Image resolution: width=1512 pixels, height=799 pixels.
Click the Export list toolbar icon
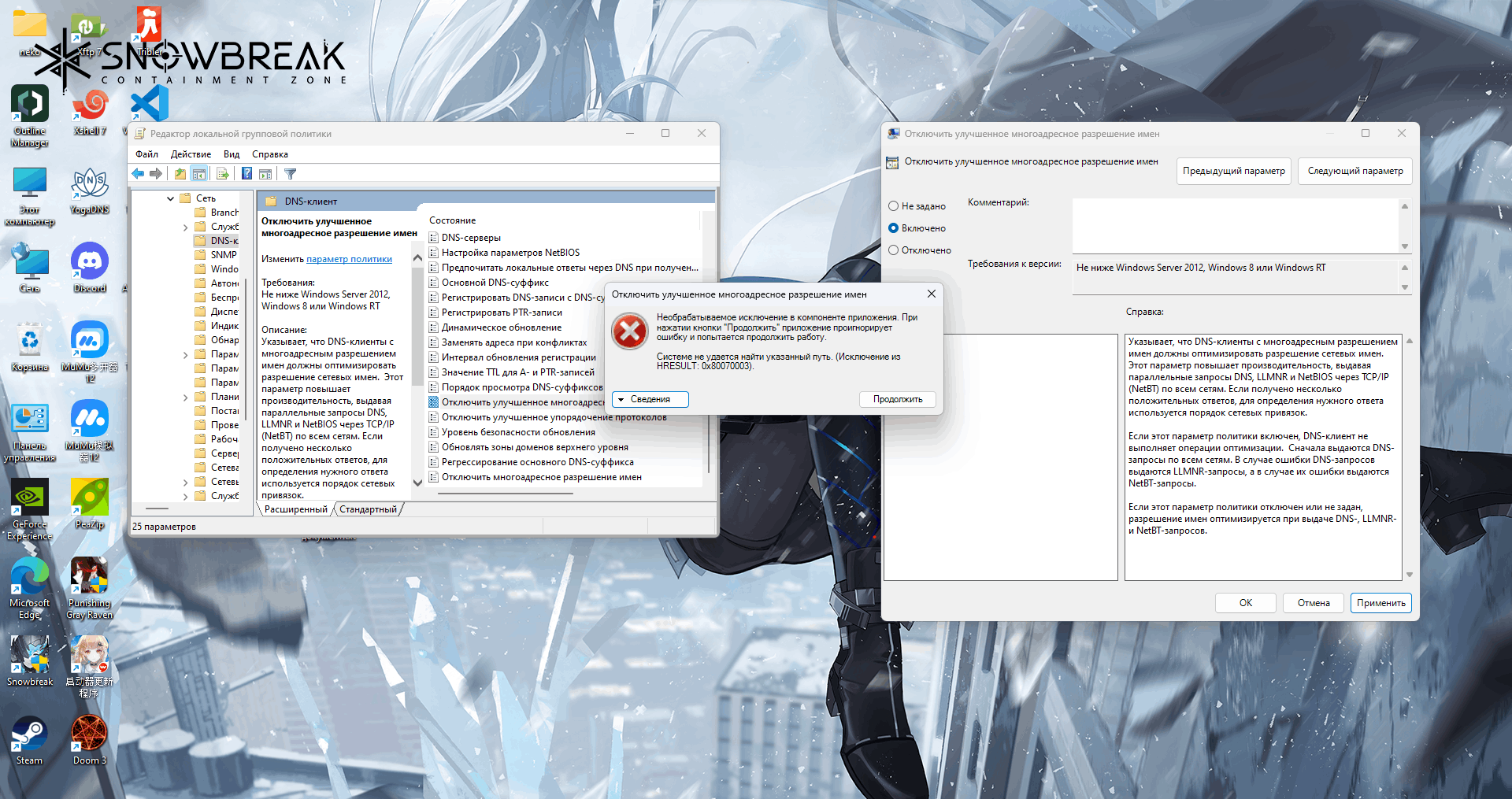pos(223,174)
